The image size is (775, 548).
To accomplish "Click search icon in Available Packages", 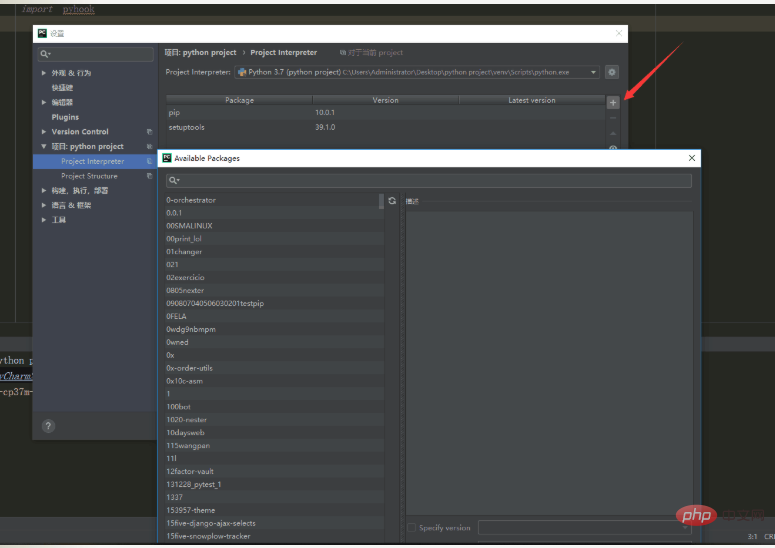I will 173,180.
